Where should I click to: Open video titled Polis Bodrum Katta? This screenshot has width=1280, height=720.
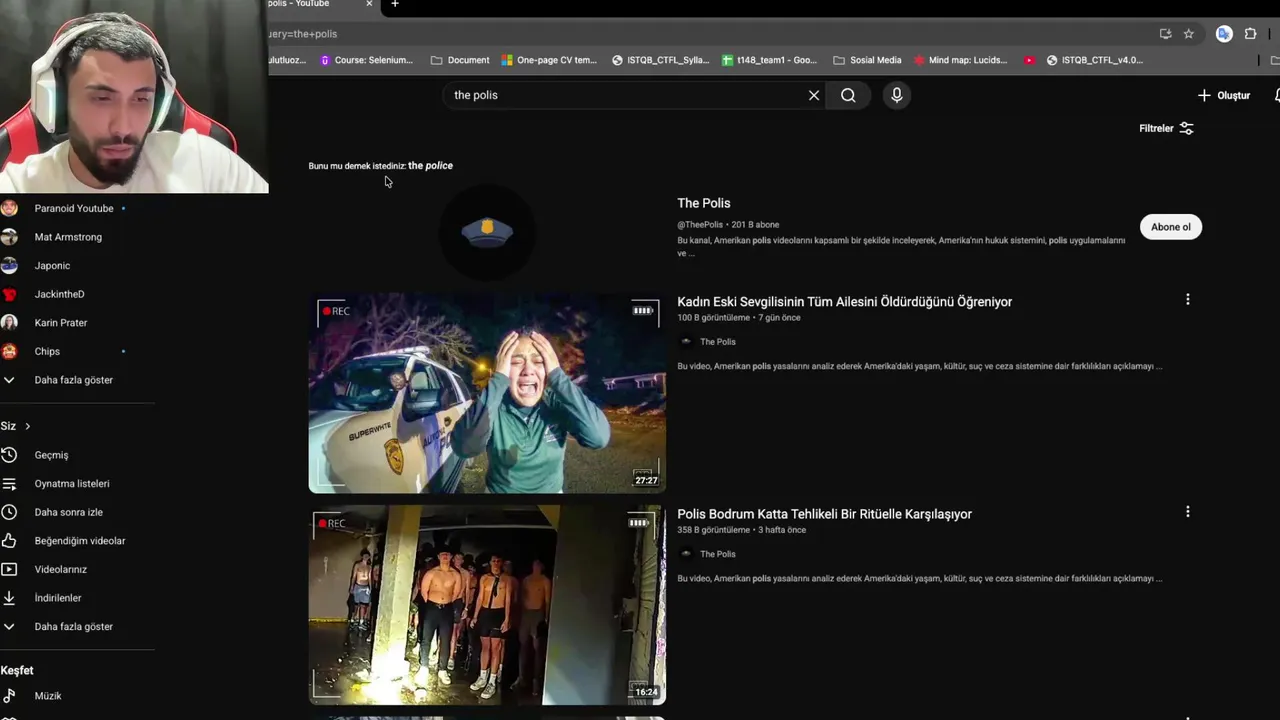[x=825, y=514]
